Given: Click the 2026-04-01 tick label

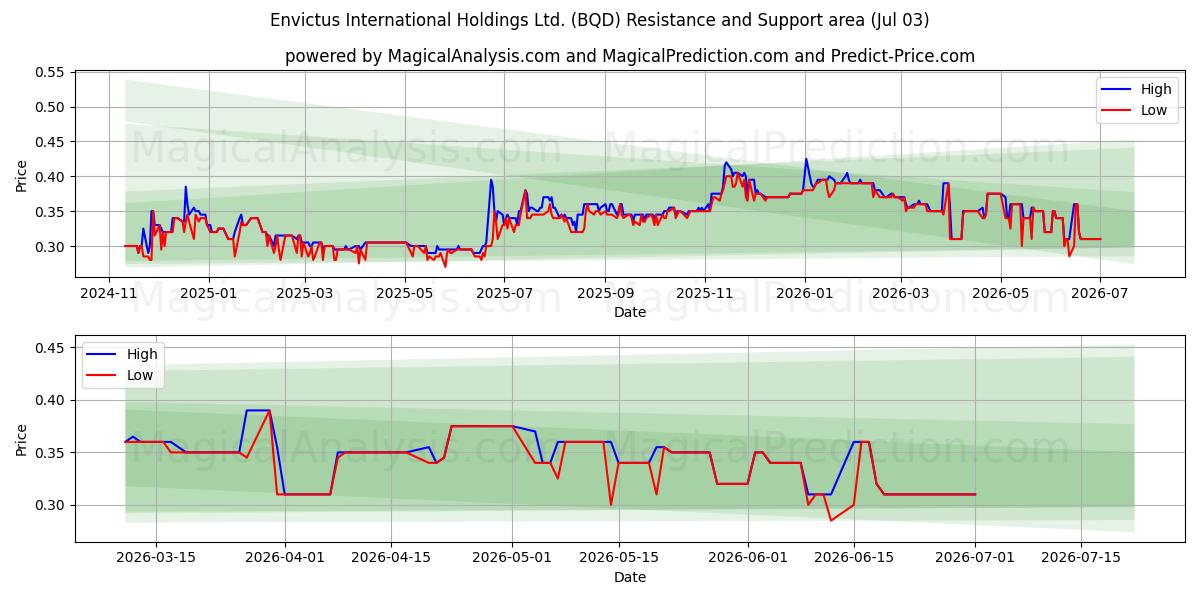Looking at the screenshot, I should pos(285,558).
